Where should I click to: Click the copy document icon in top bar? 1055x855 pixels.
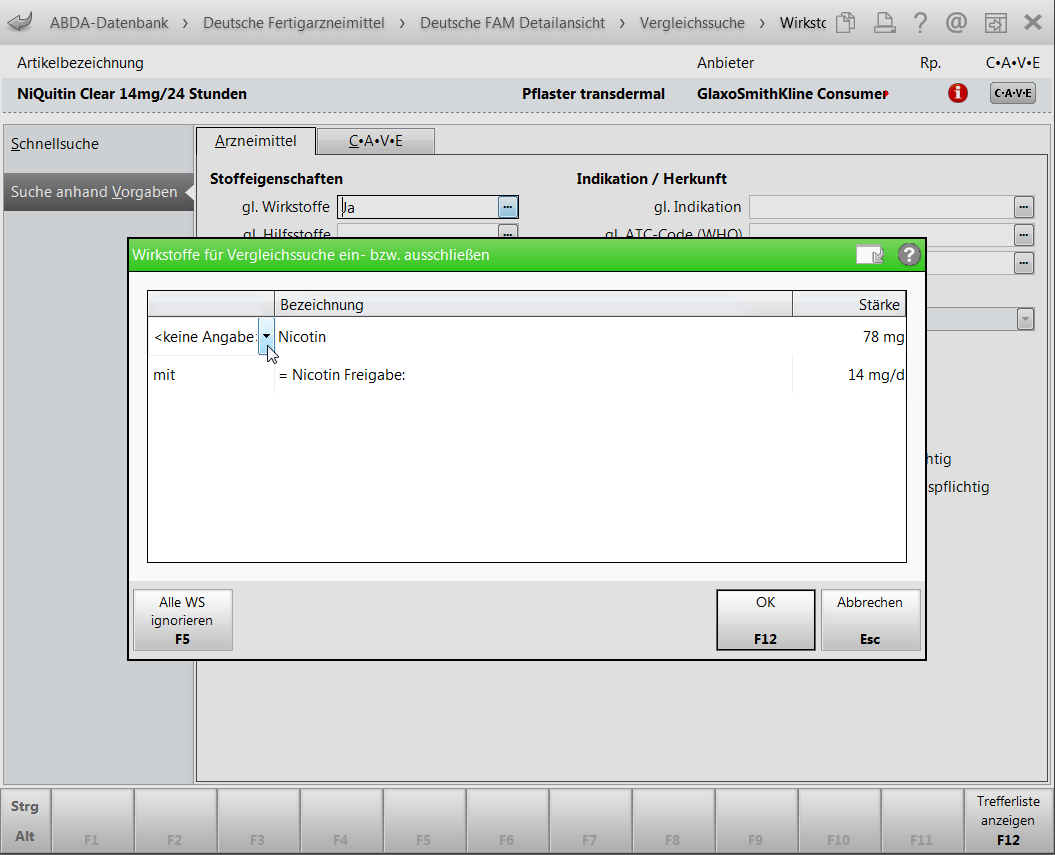tap(845, 23)
